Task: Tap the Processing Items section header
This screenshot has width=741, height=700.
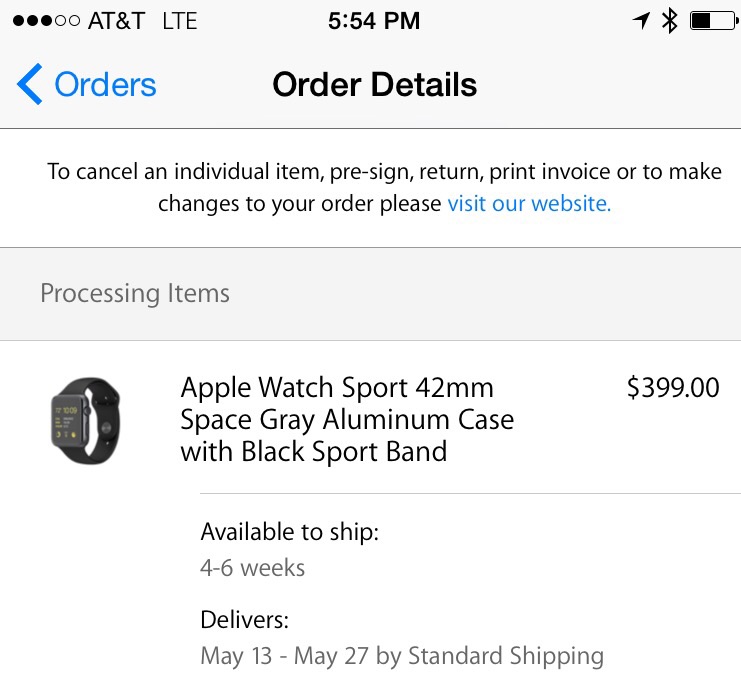Action: click(x=135, y=293)
